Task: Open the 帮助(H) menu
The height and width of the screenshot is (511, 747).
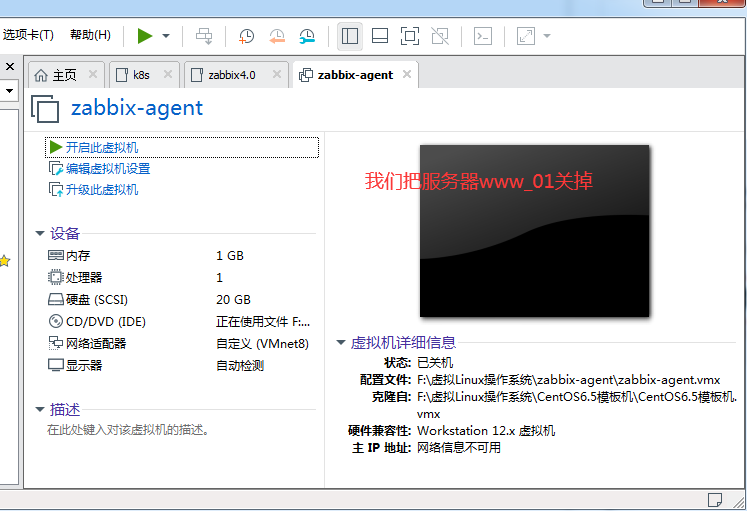Action: tap(90, 35)
